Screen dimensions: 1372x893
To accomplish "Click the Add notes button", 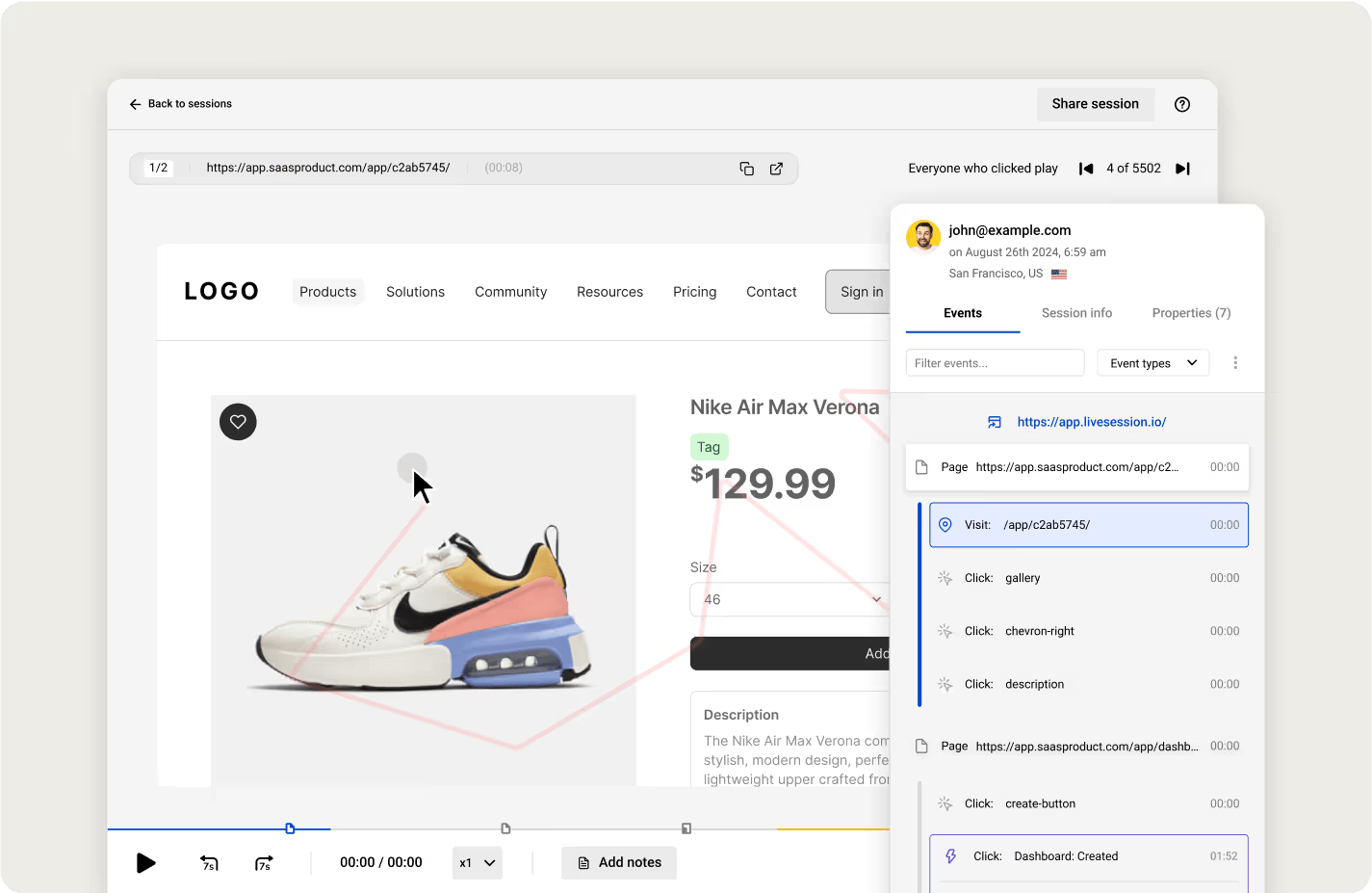I will coord(619,863).
